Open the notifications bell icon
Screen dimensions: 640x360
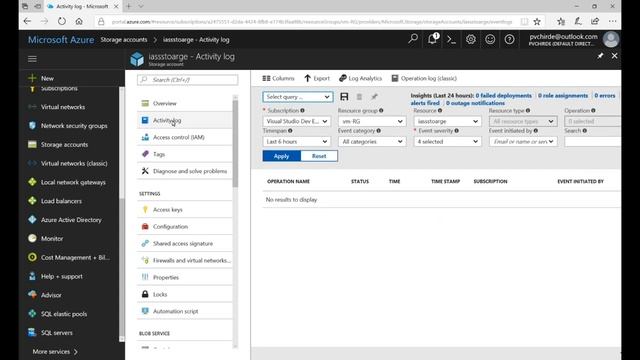coord(433,39)
